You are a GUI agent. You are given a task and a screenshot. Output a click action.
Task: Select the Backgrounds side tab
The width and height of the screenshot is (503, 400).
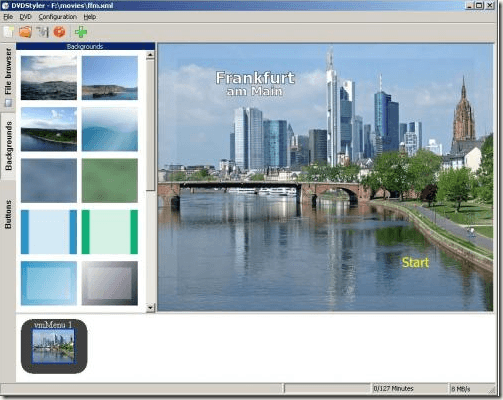tap(8, 146)
